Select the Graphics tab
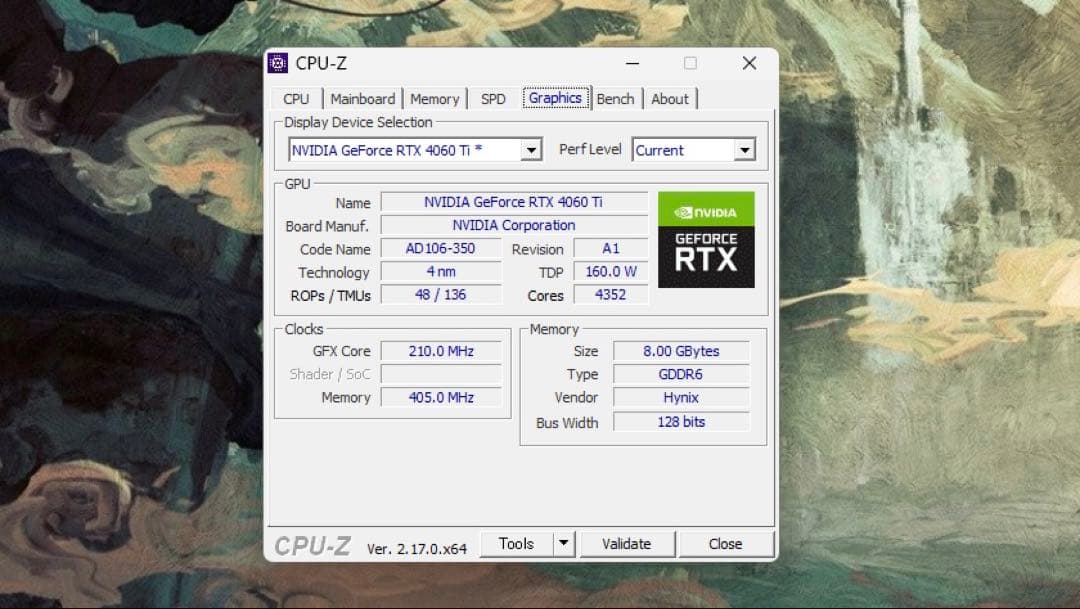This screenshot has width=1080, height=609. click(x=555, y=98)
